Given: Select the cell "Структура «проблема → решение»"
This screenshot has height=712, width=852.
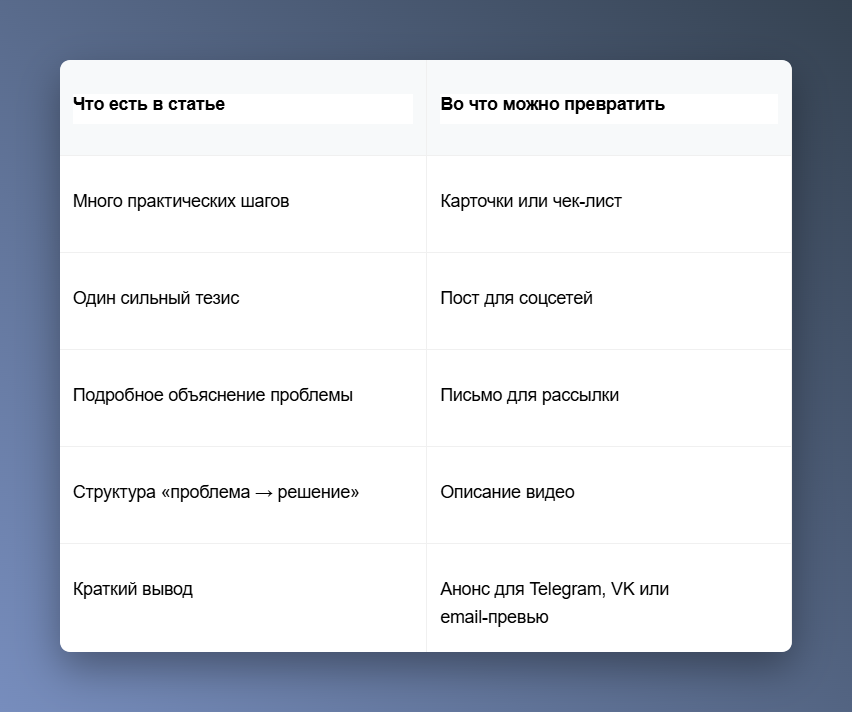Looking at the screenshot, I should coord(243,495).
